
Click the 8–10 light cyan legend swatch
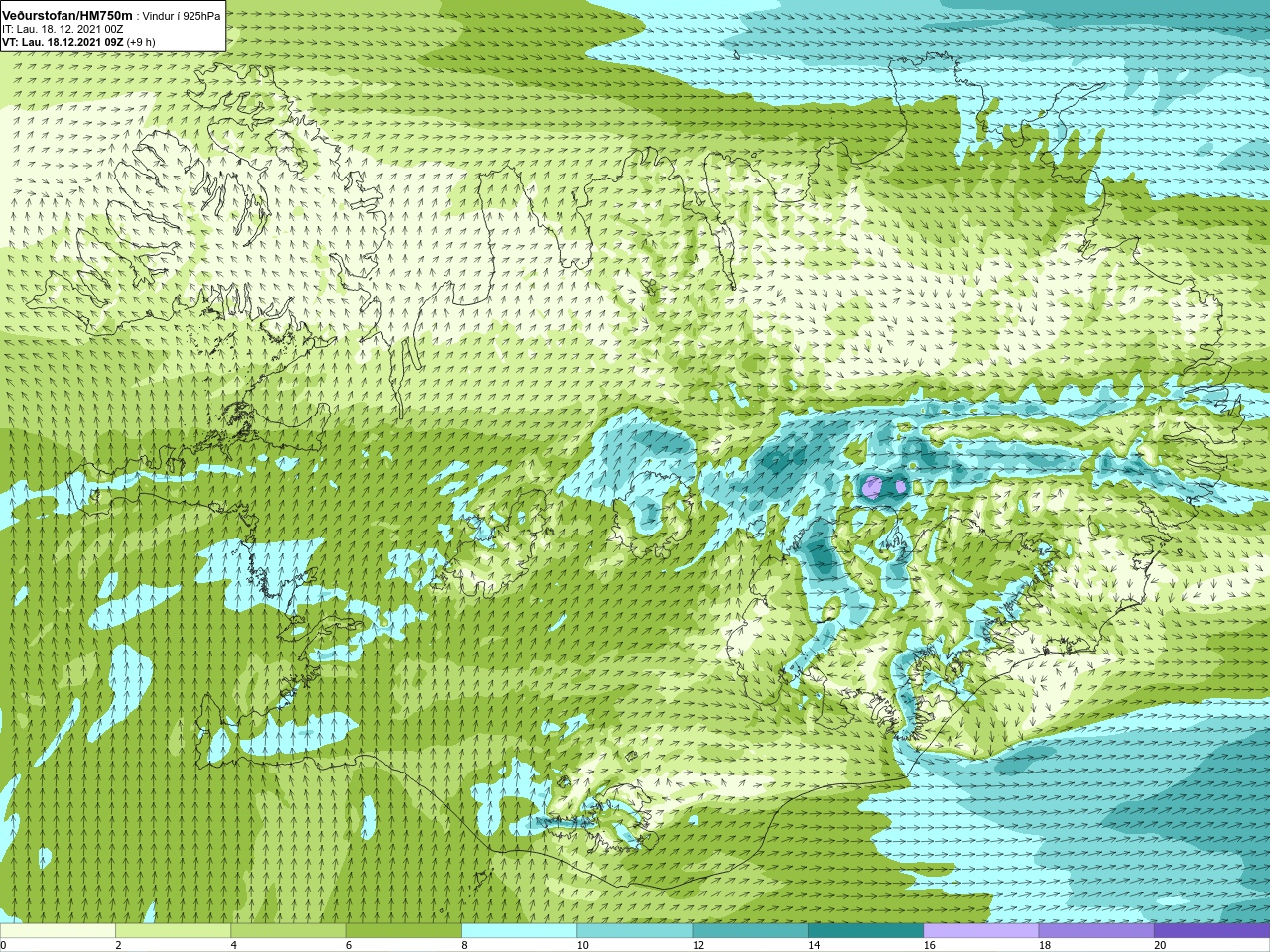coord(519,931)
